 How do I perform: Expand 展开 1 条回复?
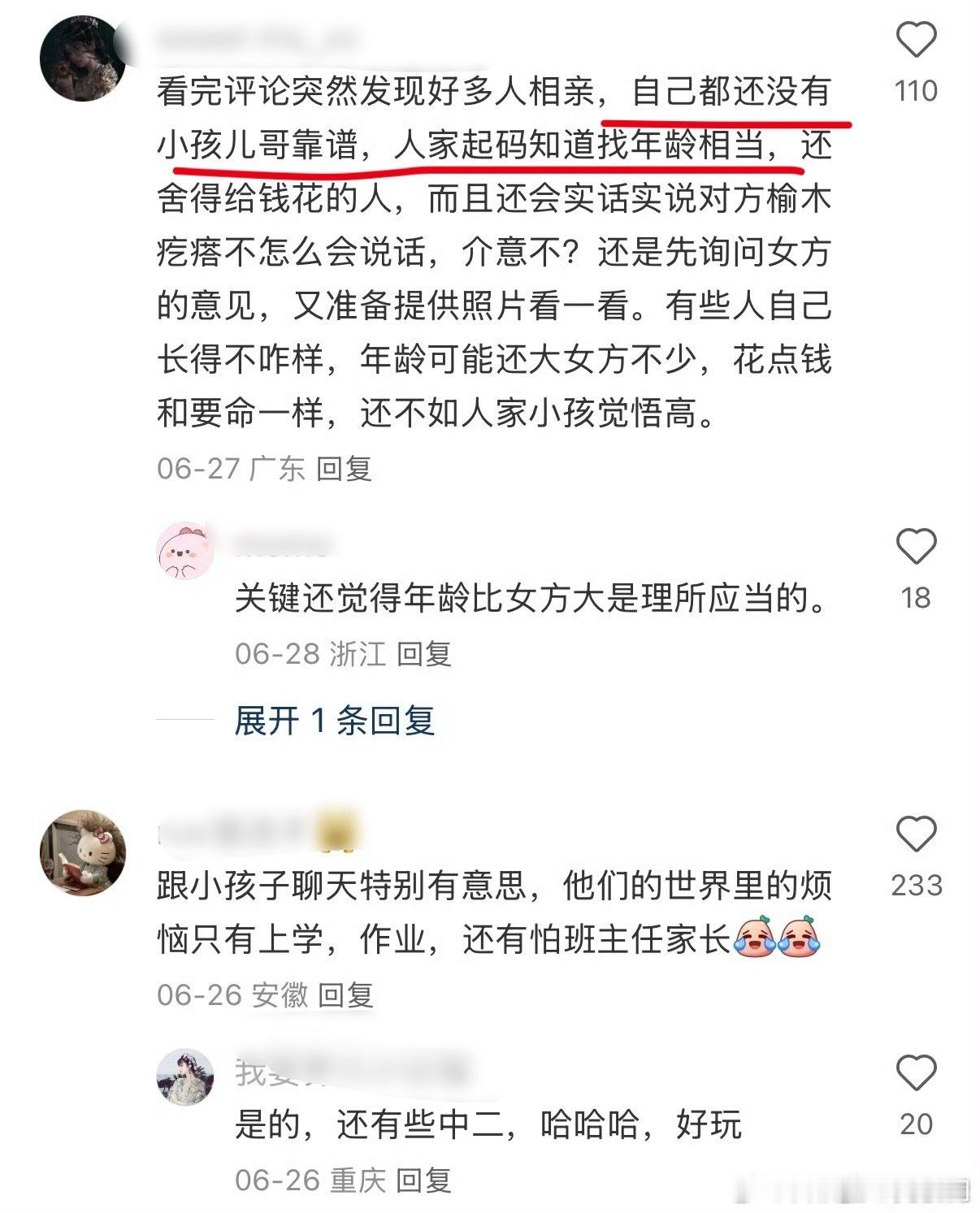pyautogui.click(x=335, y=721)
